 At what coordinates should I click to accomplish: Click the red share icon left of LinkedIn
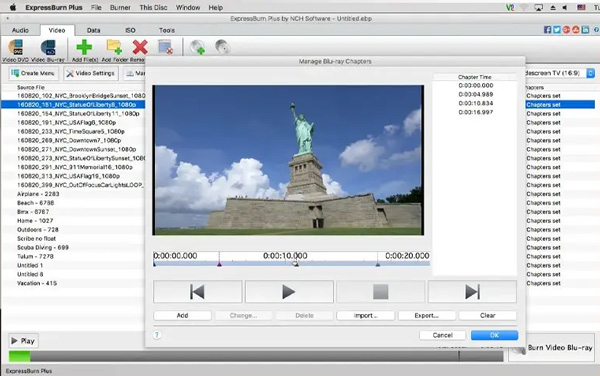tap(576, 30)
